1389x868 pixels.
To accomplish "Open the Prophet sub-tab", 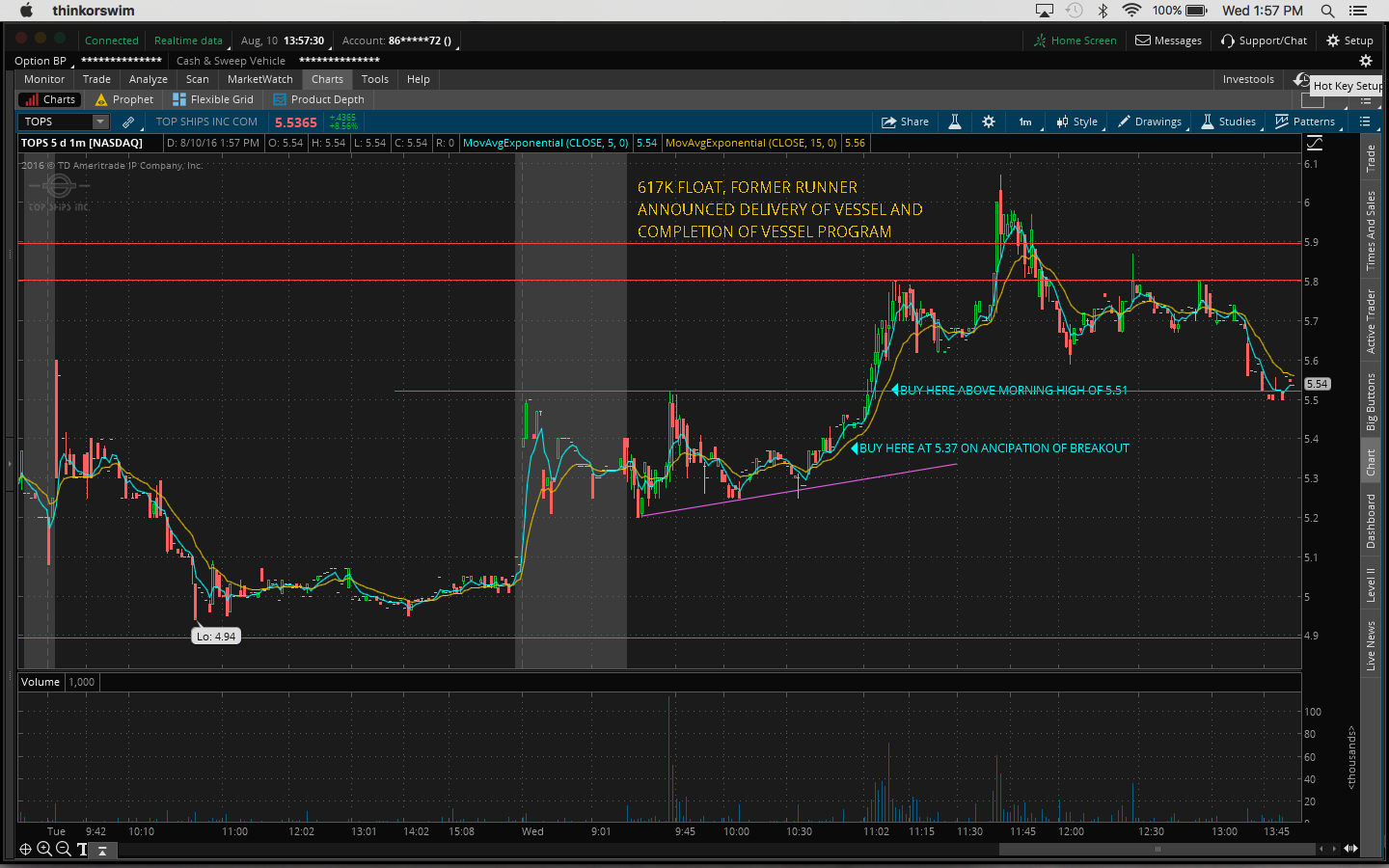I will coord(124,99).
